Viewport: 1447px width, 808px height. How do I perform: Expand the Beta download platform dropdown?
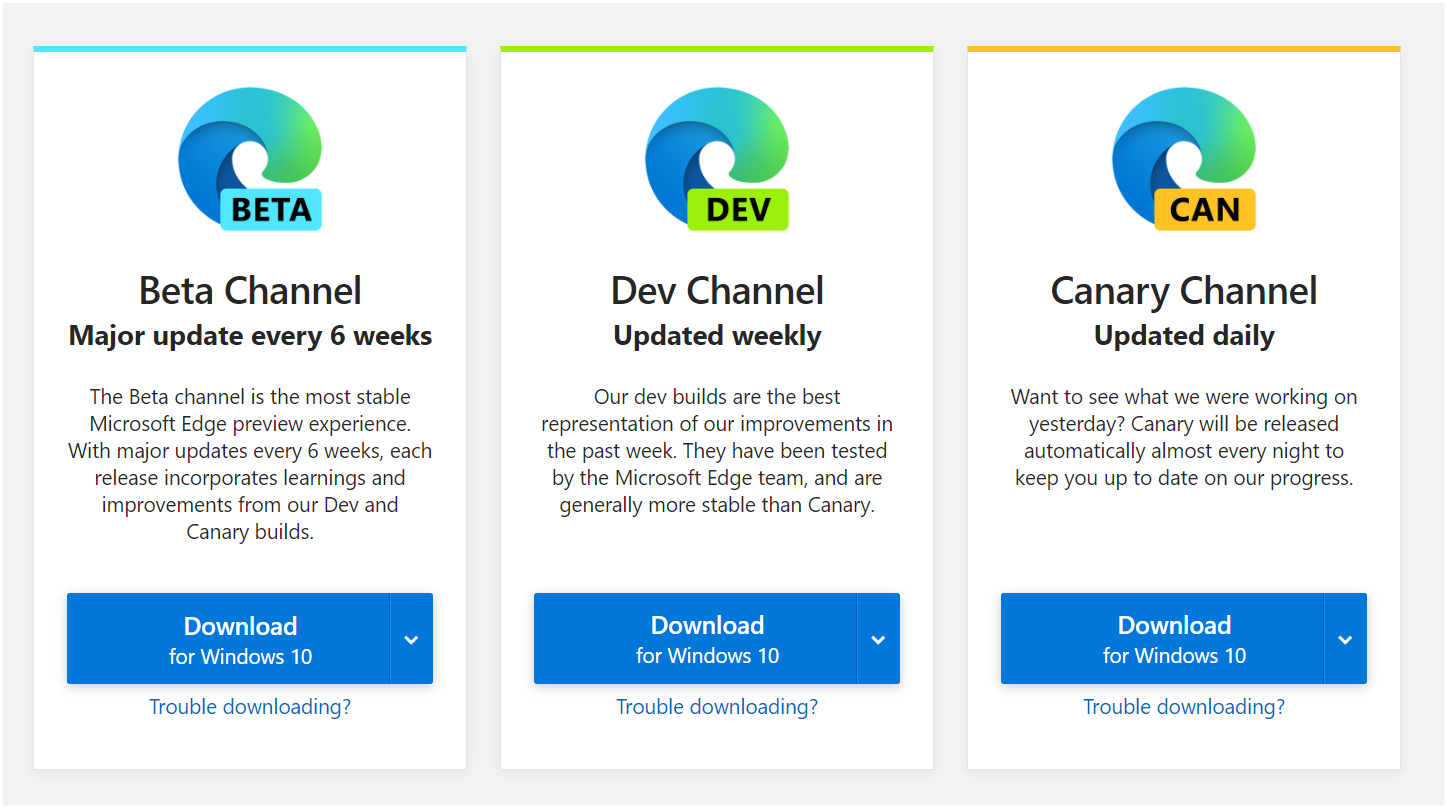[411, 638]
